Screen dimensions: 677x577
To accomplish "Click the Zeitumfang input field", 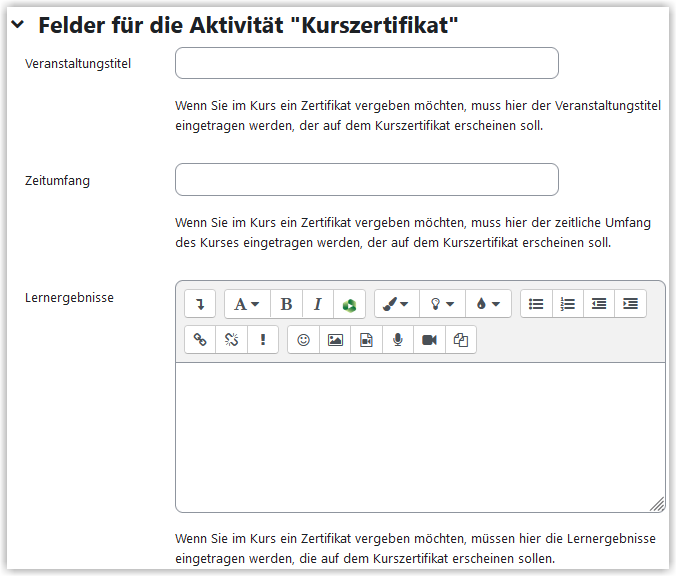I will [367, 179].
